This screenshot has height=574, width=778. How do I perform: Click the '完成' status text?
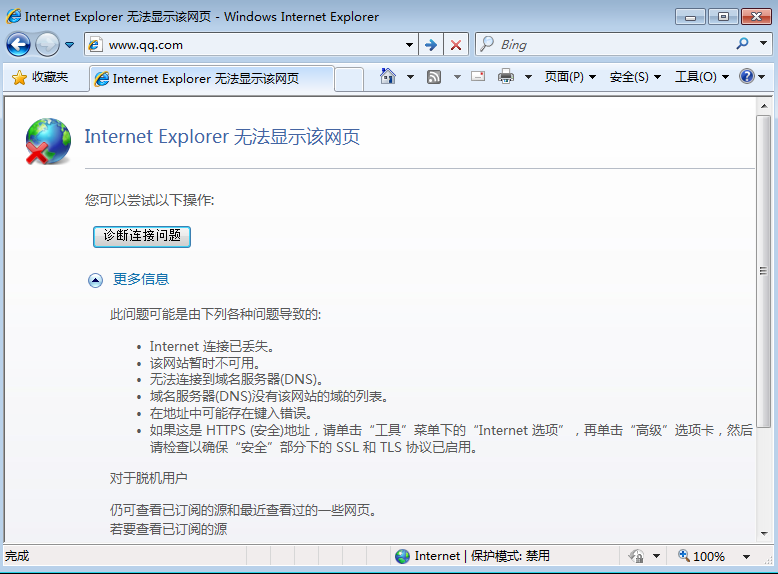pyautogui.click(x=17, y=556)
